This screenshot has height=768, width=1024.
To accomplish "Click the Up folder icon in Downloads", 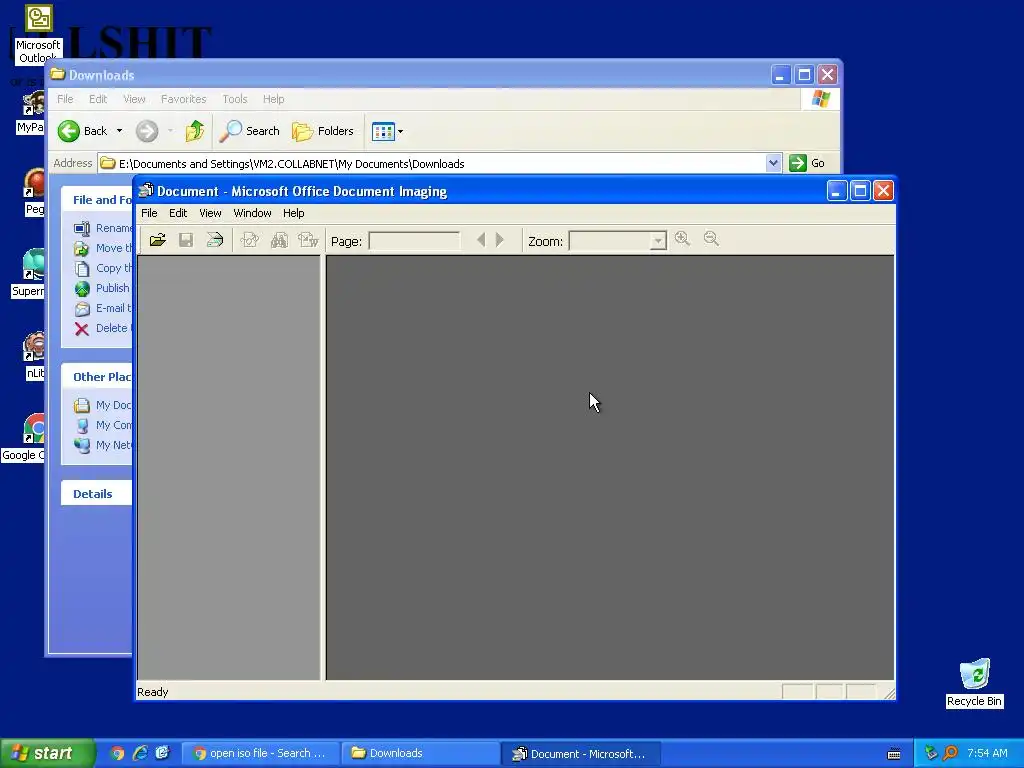I will [x=195, y=131].
